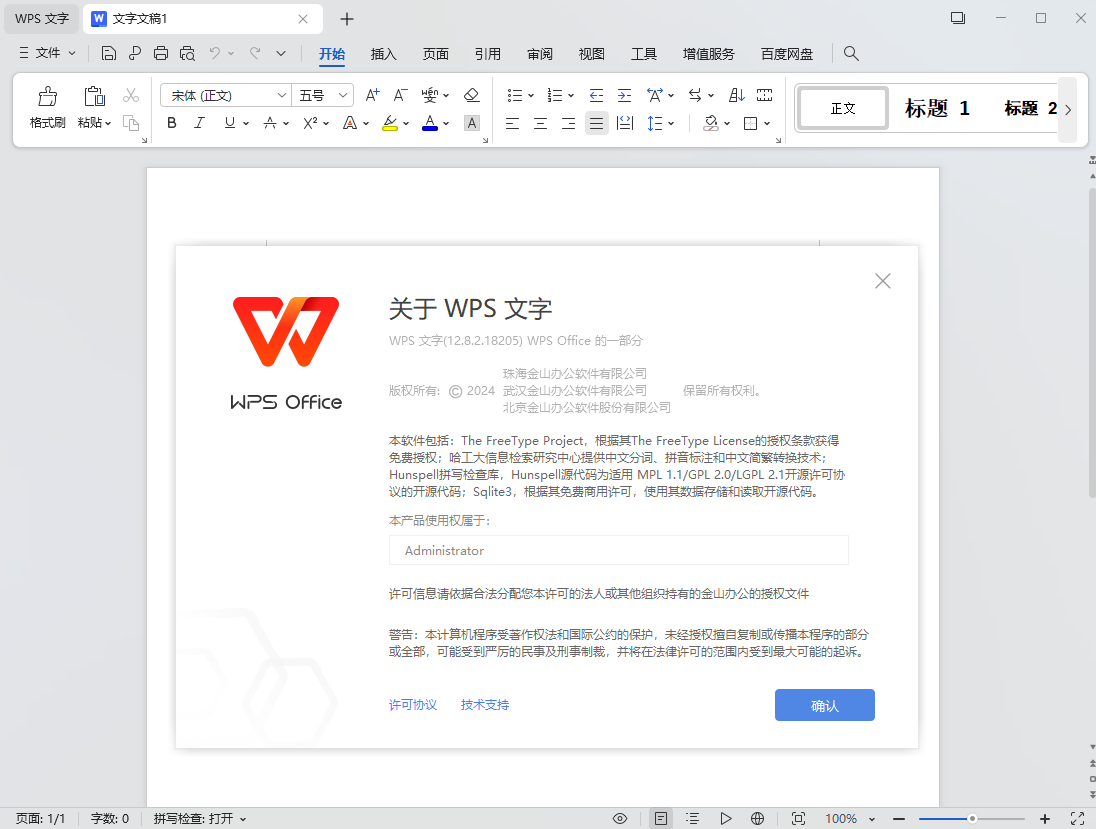Click the Borders icon in paragraph group
Screen dimensions: 1096x829
(751, 124)
